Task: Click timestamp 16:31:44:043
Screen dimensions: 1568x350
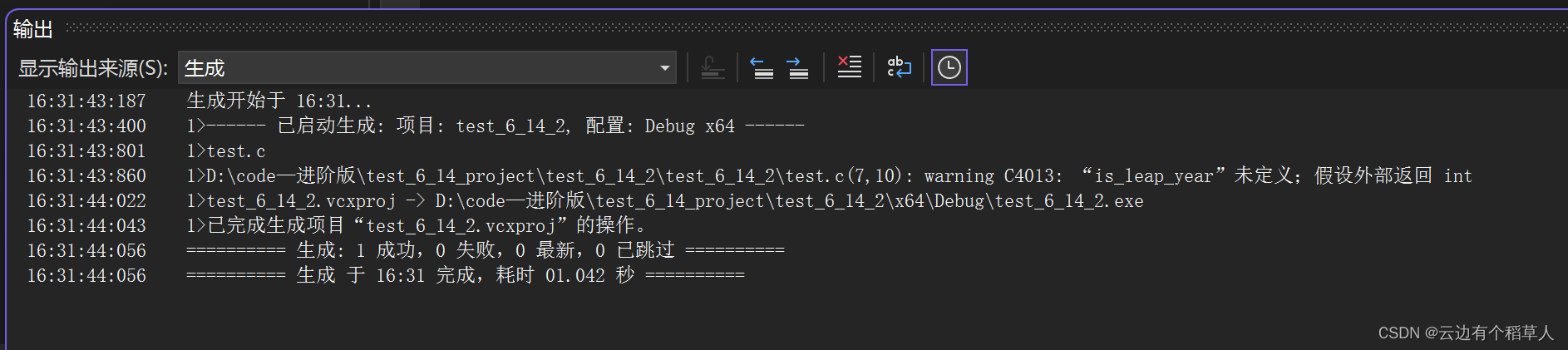Action: (86, 226)
